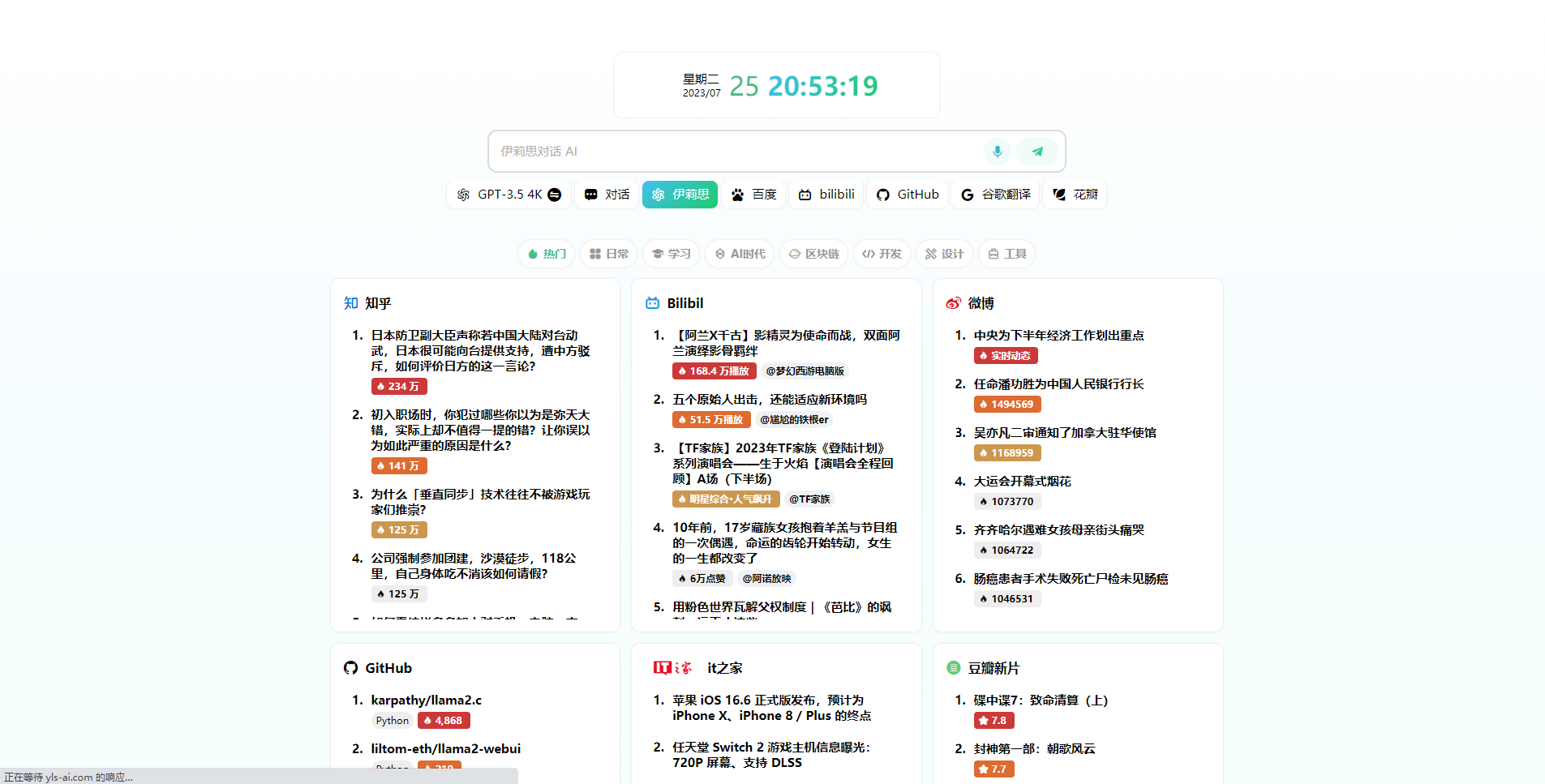The width and height of the screenshot is (1545, 784).
Task: Open Weibo topic 大运会开幕式烟花
Action: pos(1022,481)
